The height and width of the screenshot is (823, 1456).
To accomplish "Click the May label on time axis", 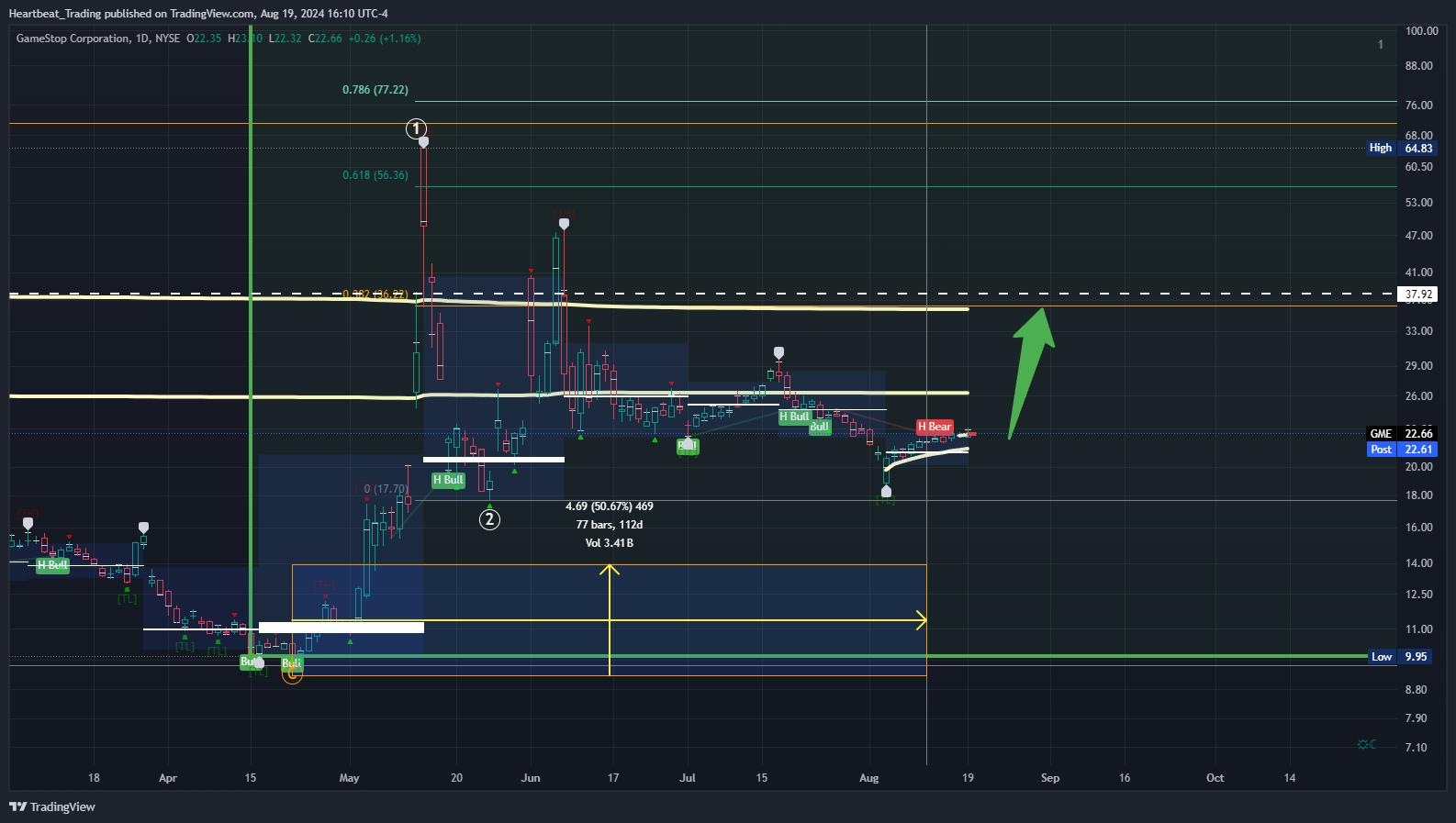I will [349, 778].
